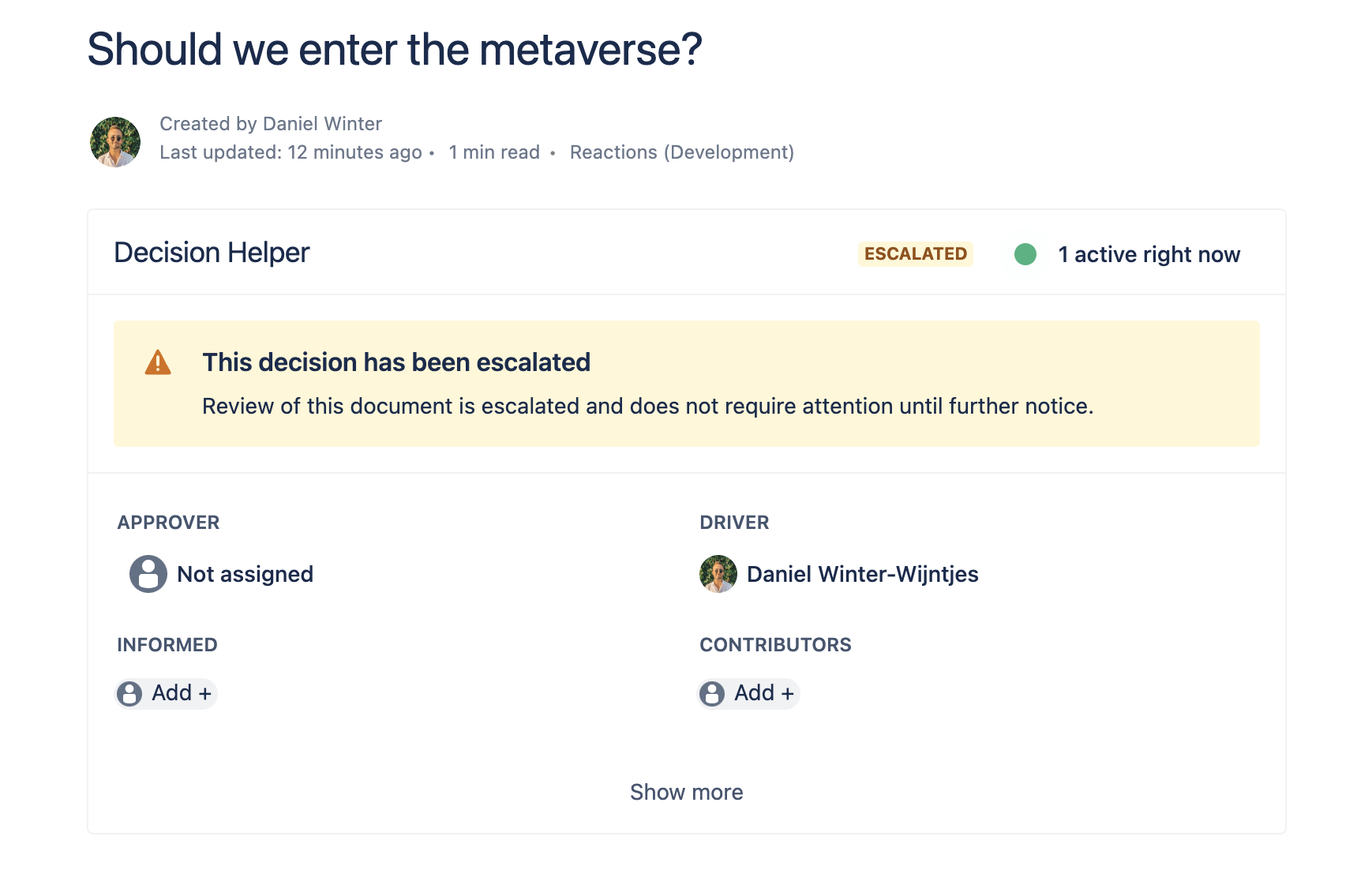Click person icon in Contributors Add button
Image resolution: width=1372 pixels, height=870 pixels.
[712, 694]
